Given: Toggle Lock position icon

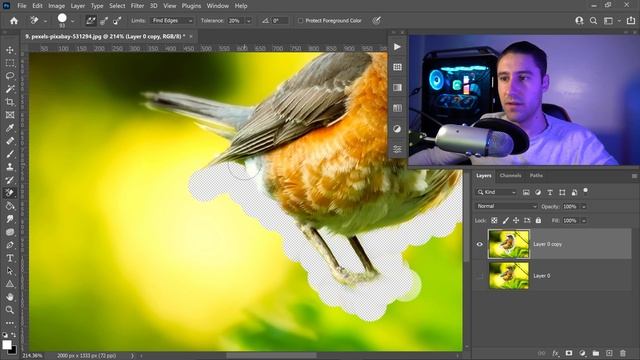Looking at the screenshot, I should pyautogui.click(x=516, y=220).
